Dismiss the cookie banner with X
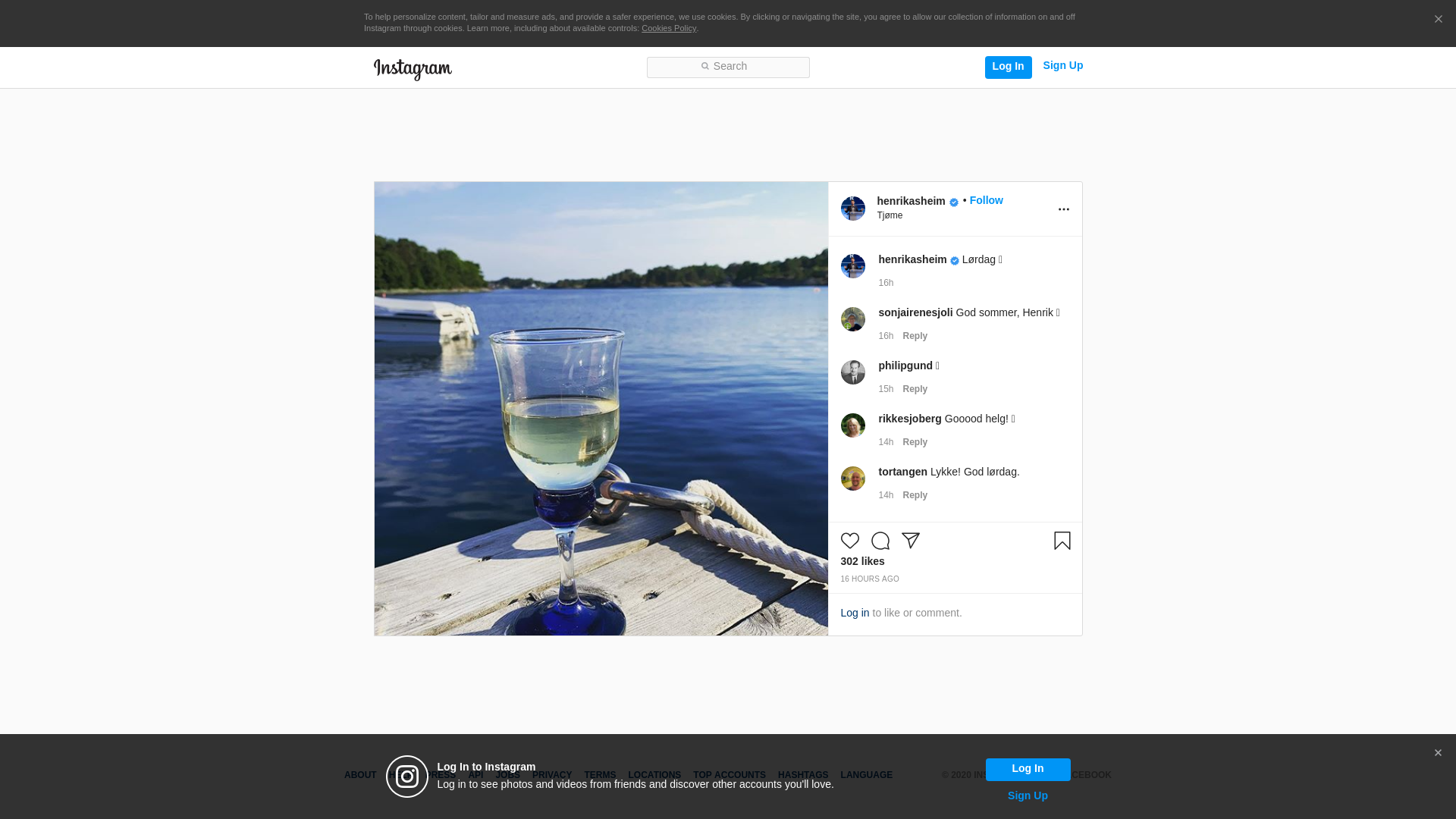Viewport: 1456px width, 819px height. 1438,20
